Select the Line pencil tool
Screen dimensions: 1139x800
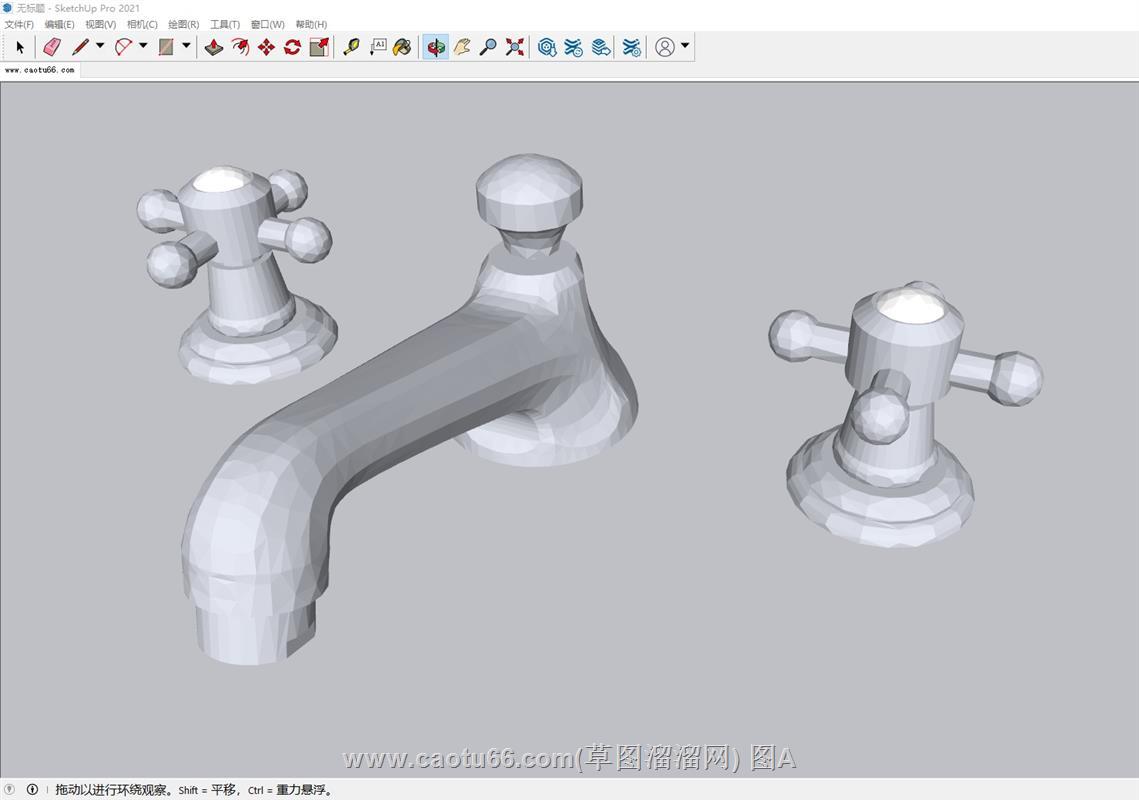[81, 47]
